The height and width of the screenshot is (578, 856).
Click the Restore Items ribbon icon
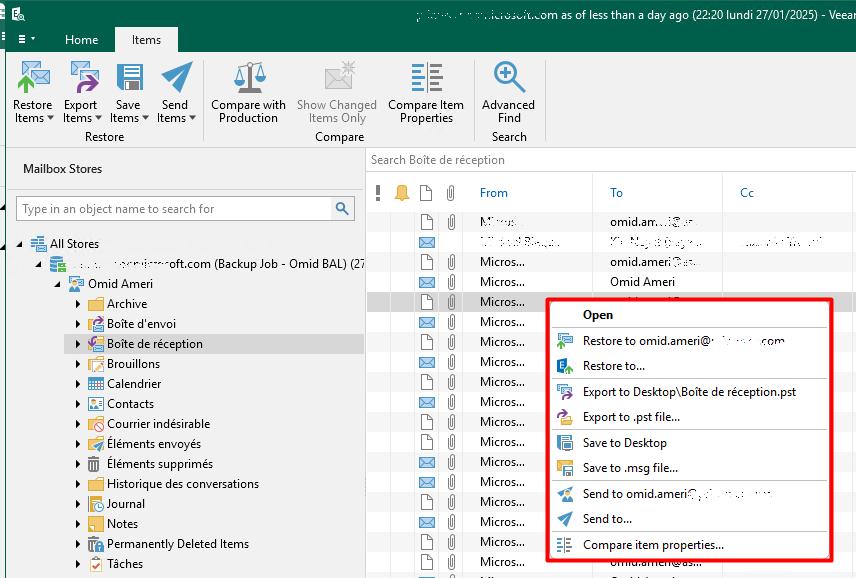(33, 77)
